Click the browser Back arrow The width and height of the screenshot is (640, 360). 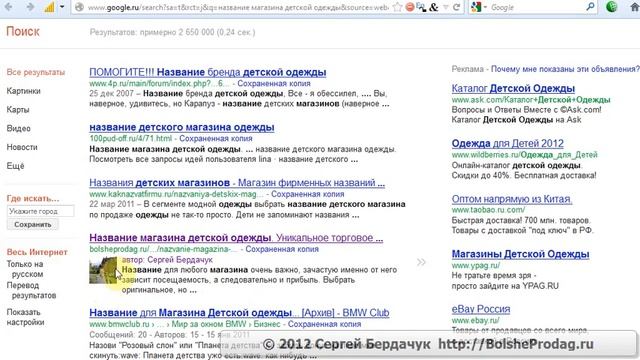8,7
